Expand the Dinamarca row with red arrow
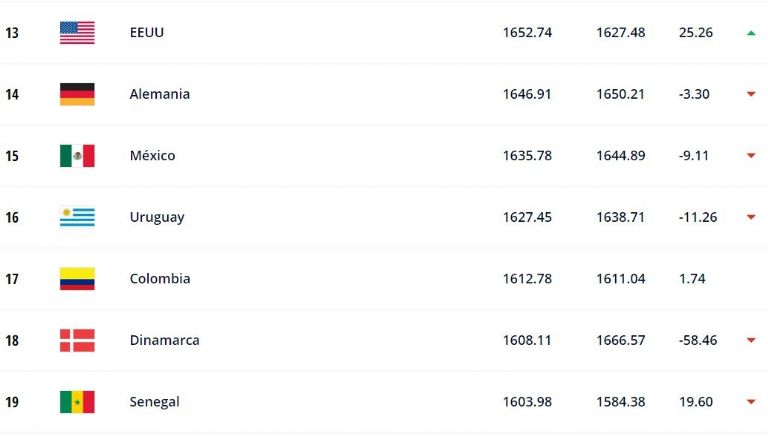This screenshot has height=436, width=768. [750, 341]
